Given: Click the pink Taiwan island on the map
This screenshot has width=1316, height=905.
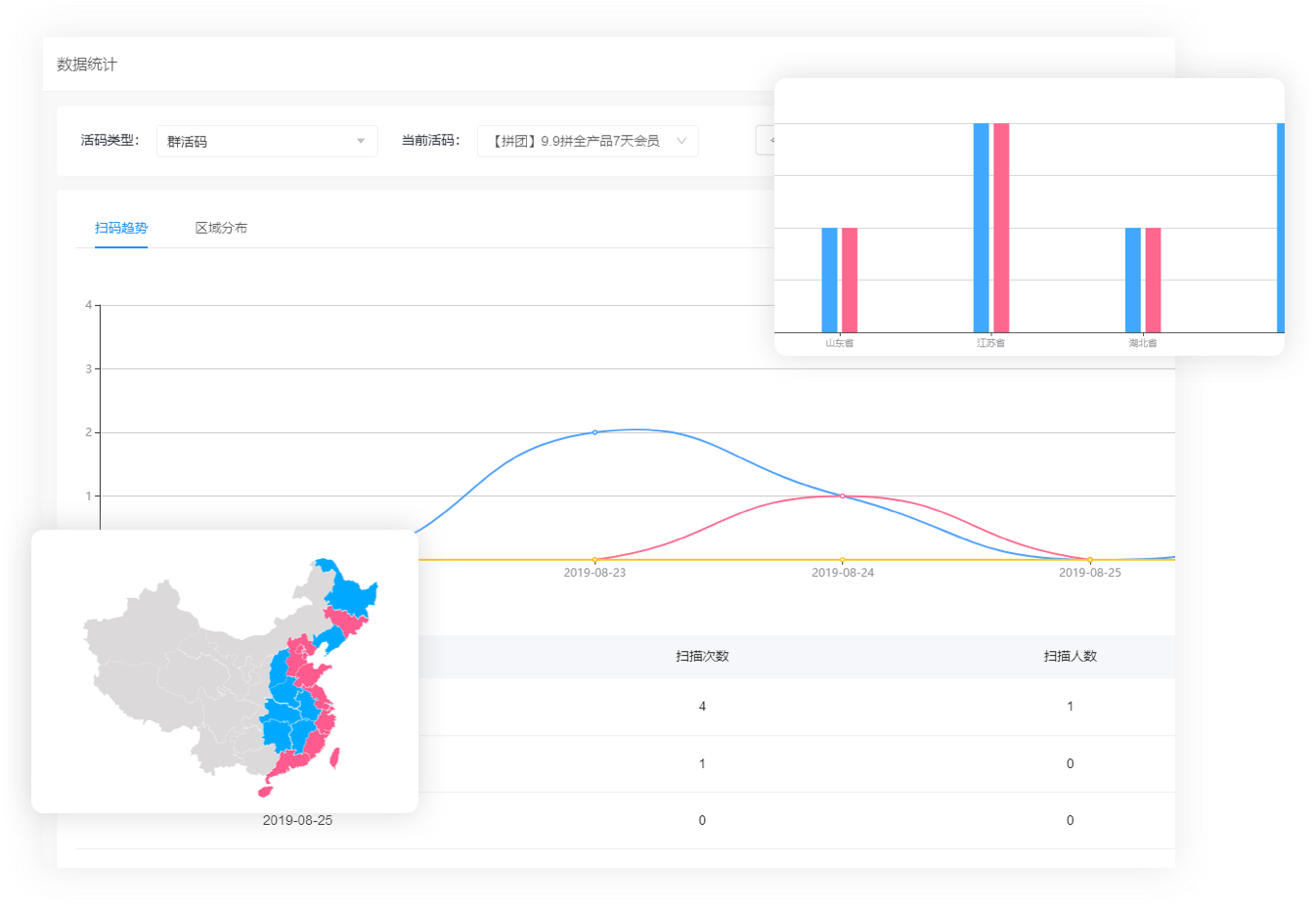Looking at the screenshot, I should tap(335, 757).
